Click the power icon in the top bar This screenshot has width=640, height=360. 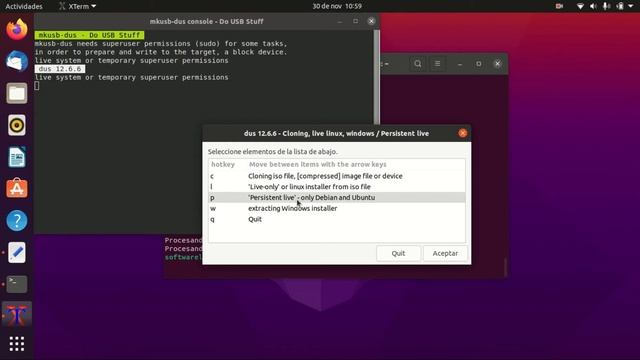pos(620,6)
